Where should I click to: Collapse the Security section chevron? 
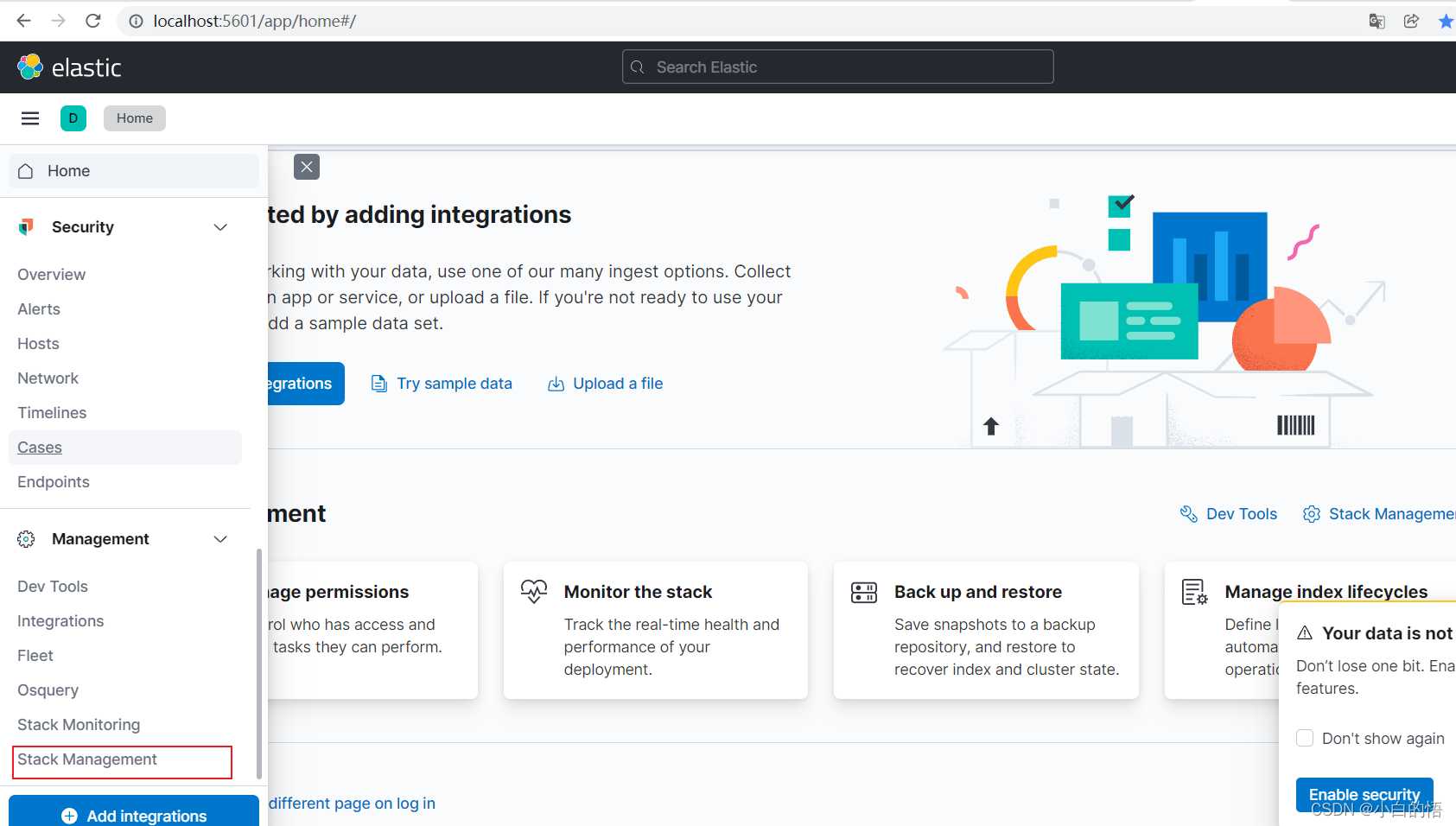(220, 227)
